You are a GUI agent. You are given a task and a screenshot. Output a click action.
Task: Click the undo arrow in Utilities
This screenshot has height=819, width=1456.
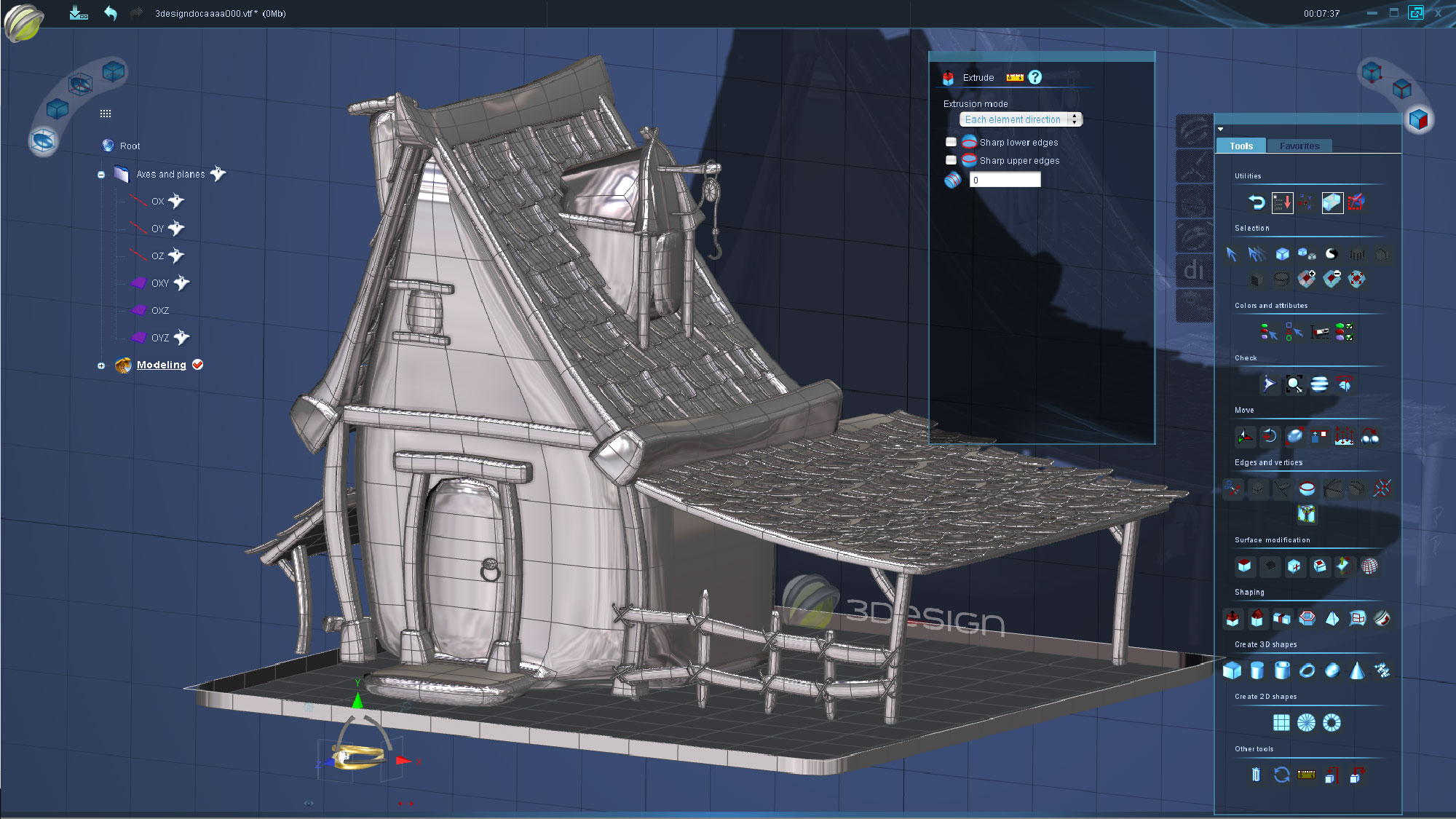pyautogui.click(x=1257, y=202)
